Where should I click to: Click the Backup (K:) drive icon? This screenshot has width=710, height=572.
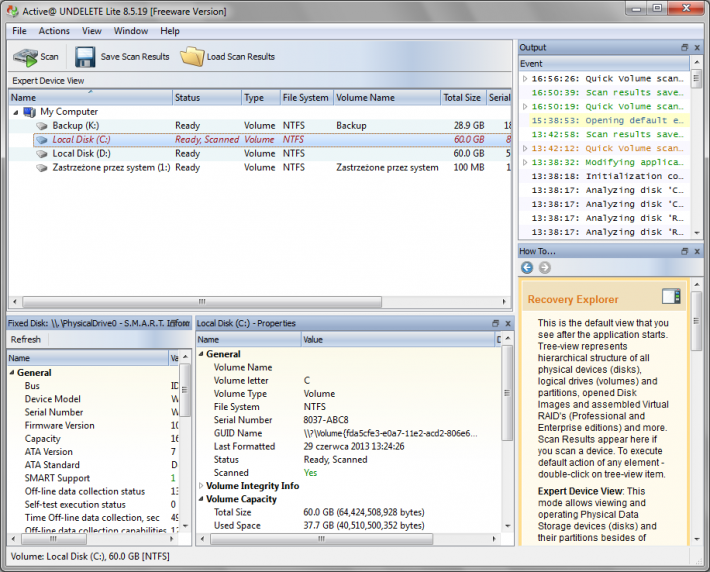click(42, 126)
